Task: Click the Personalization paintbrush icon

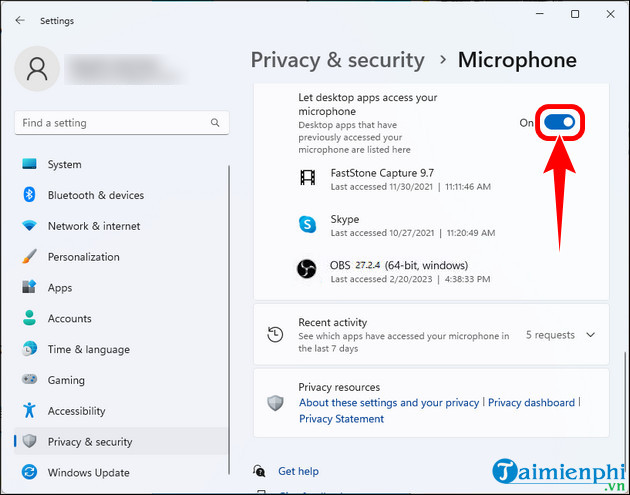Action: click(x=29, y=257)
